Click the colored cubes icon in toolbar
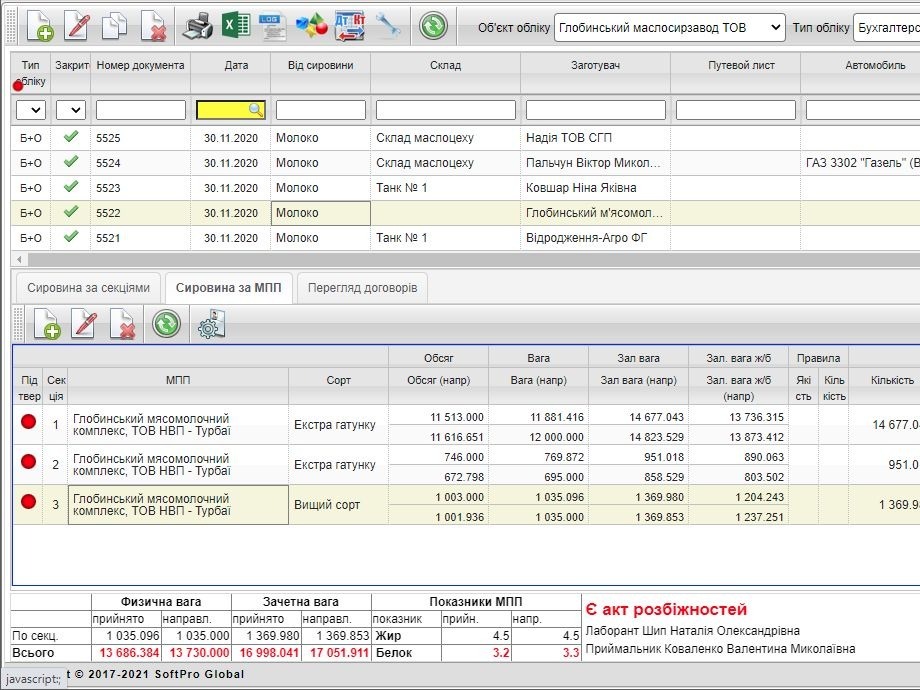 pos(311,26)
